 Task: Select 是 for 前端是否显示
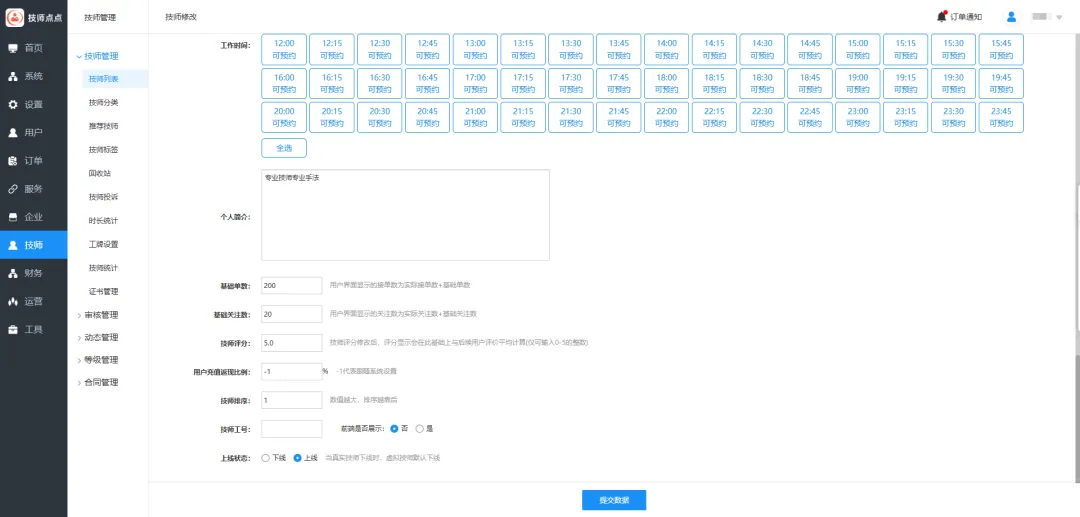point(420,429)
